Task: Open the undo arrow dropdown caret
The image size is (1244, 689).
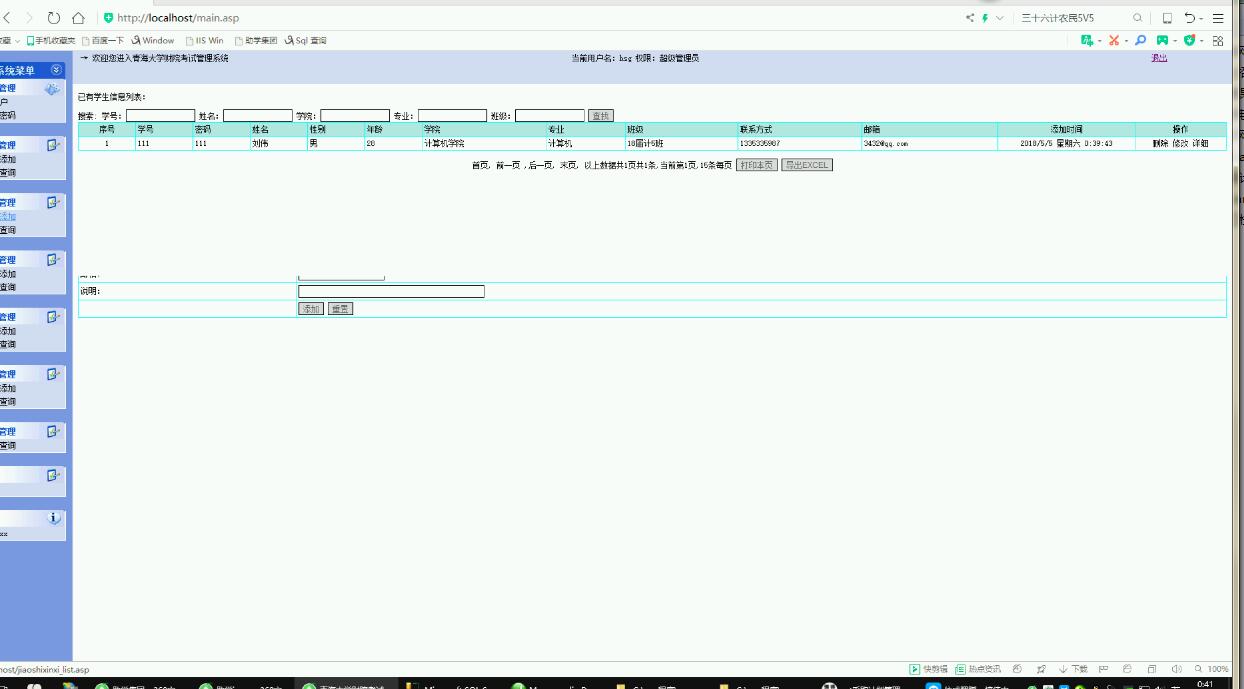Action: point(1201,18)
